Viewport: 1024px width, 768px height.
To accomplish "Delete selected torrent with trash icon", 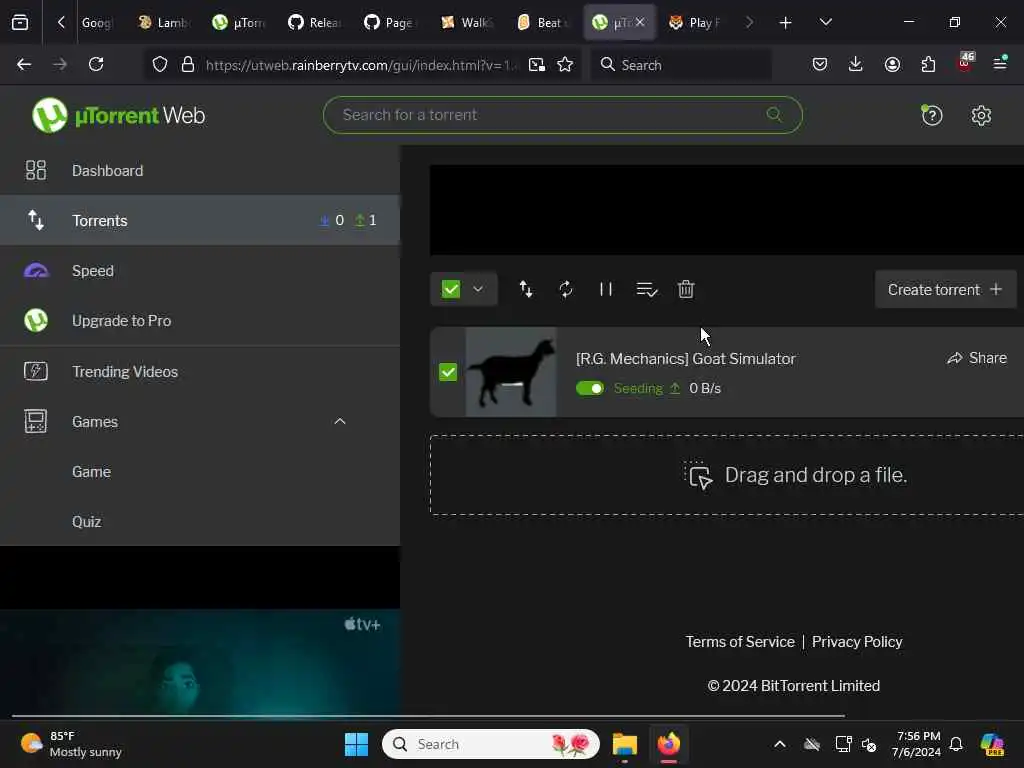I will point(686,289).
